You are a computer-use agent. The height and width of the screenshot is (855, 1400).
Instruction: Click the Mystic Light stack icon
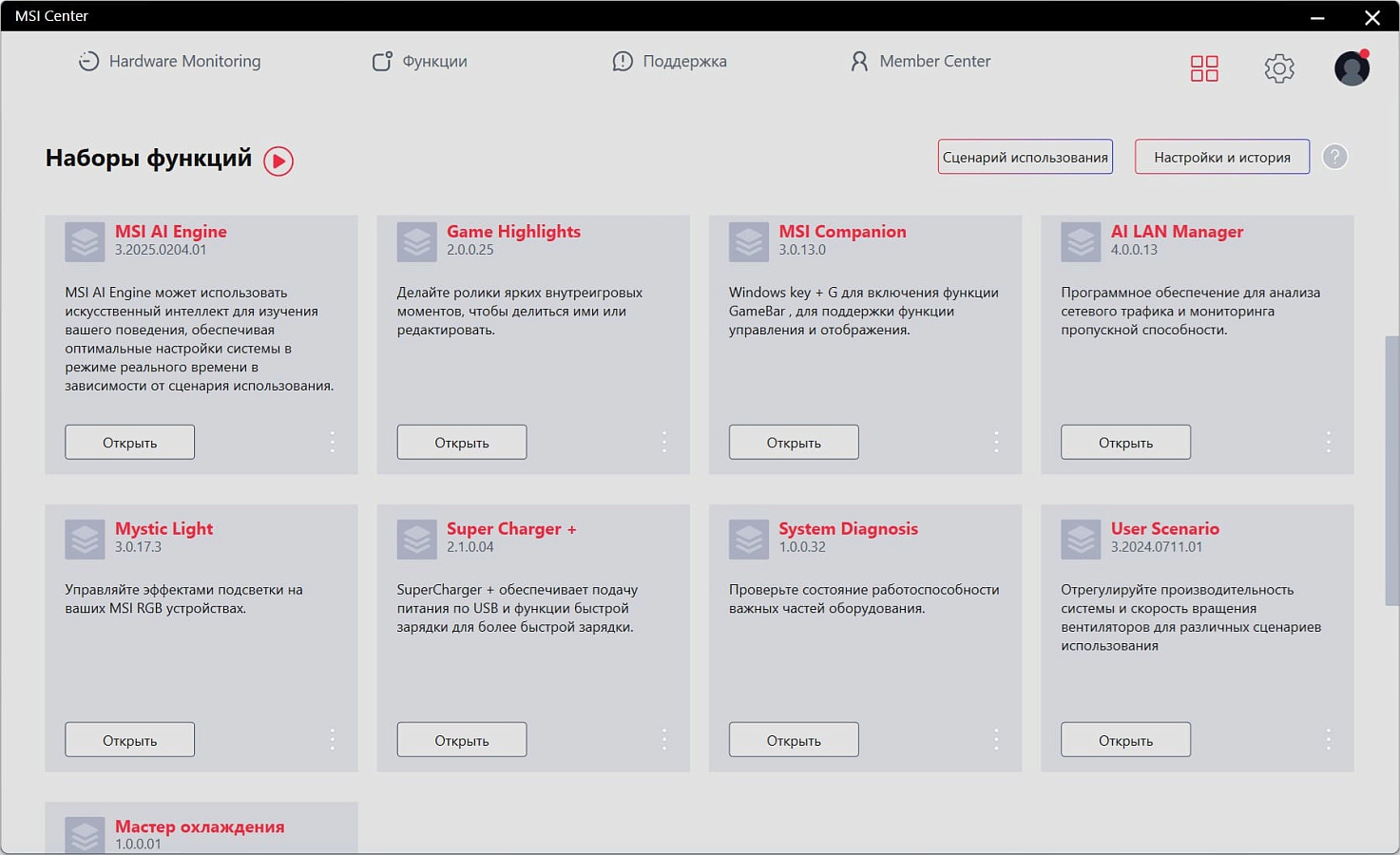pyautogui.click(x=85, y=540)
